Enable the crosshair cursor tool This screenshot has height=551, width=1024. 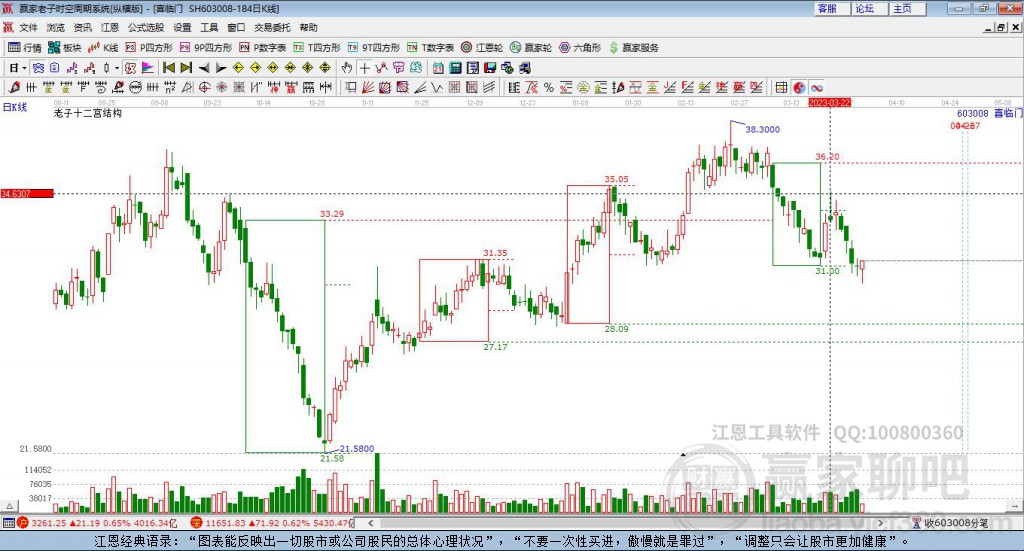point(364,68)
